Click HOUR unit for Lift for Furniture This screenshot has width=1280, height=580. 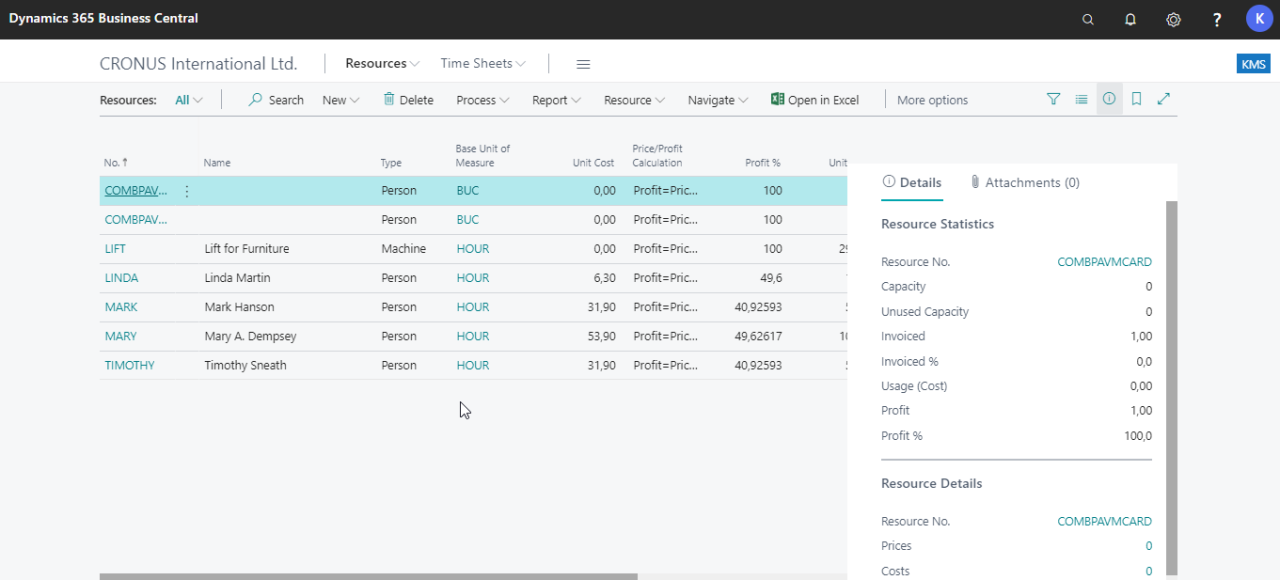click(473, 249)
